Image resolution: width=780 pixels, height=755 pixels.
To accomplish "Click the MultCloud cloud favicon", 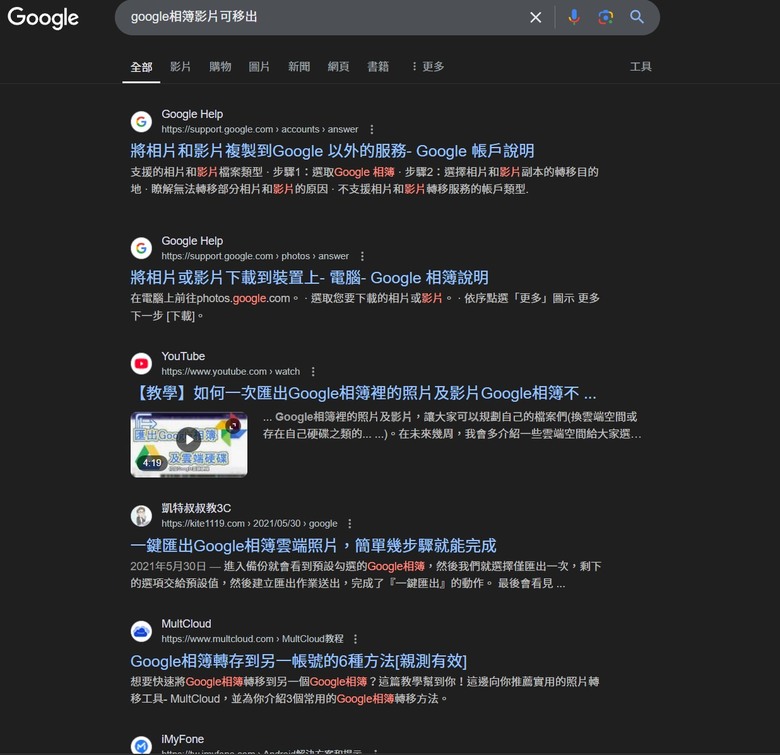I will coord(141,631).
